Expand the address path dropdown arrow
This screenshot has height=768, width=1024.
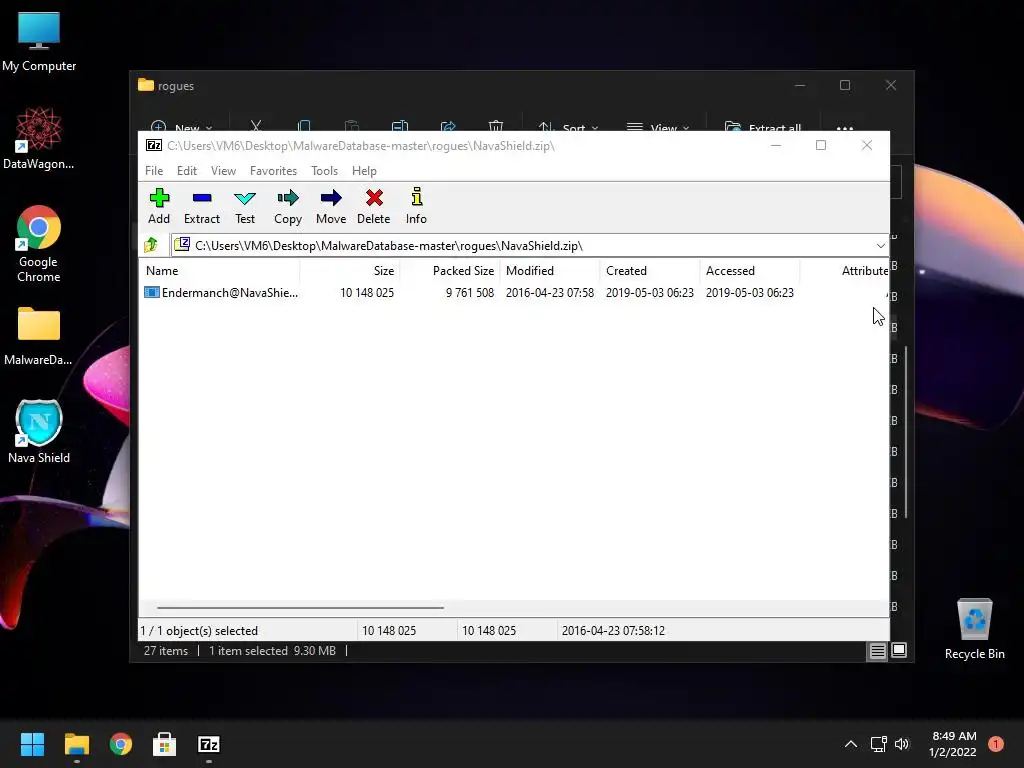coord(880,246)
